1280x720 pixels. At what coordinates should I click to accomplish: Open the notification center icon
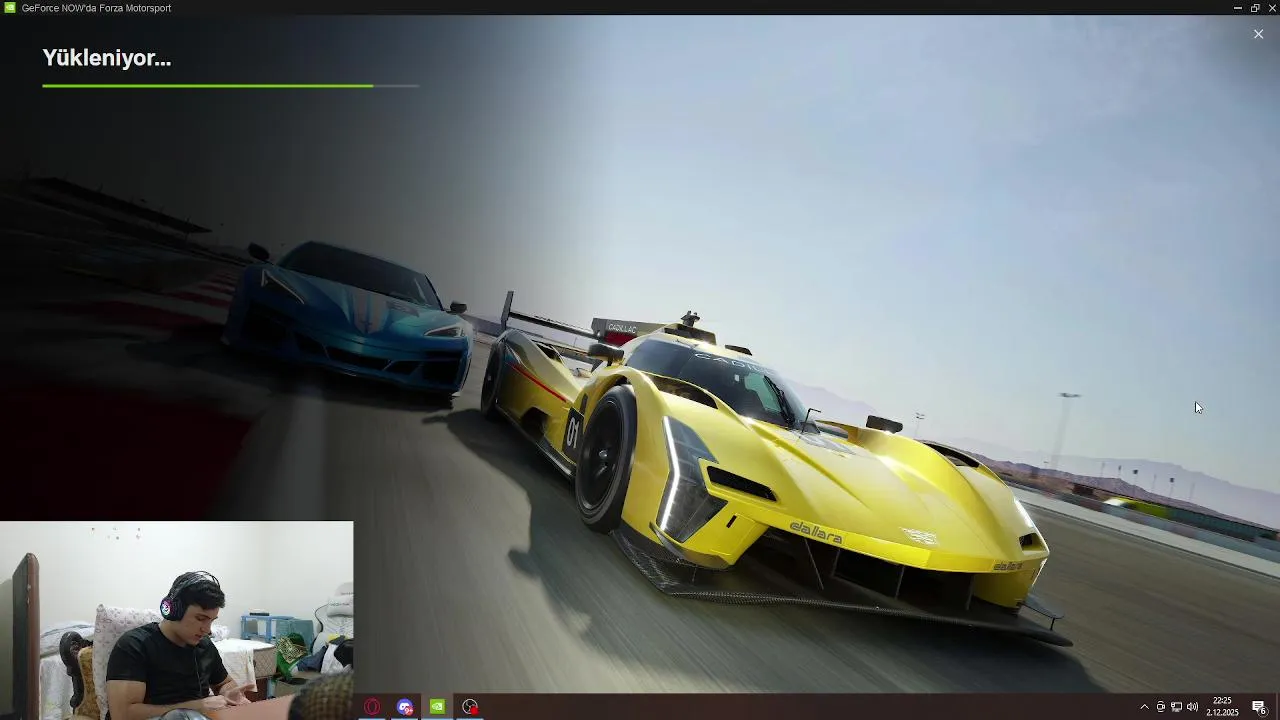pyautogui.click(x=1259, y=707)
